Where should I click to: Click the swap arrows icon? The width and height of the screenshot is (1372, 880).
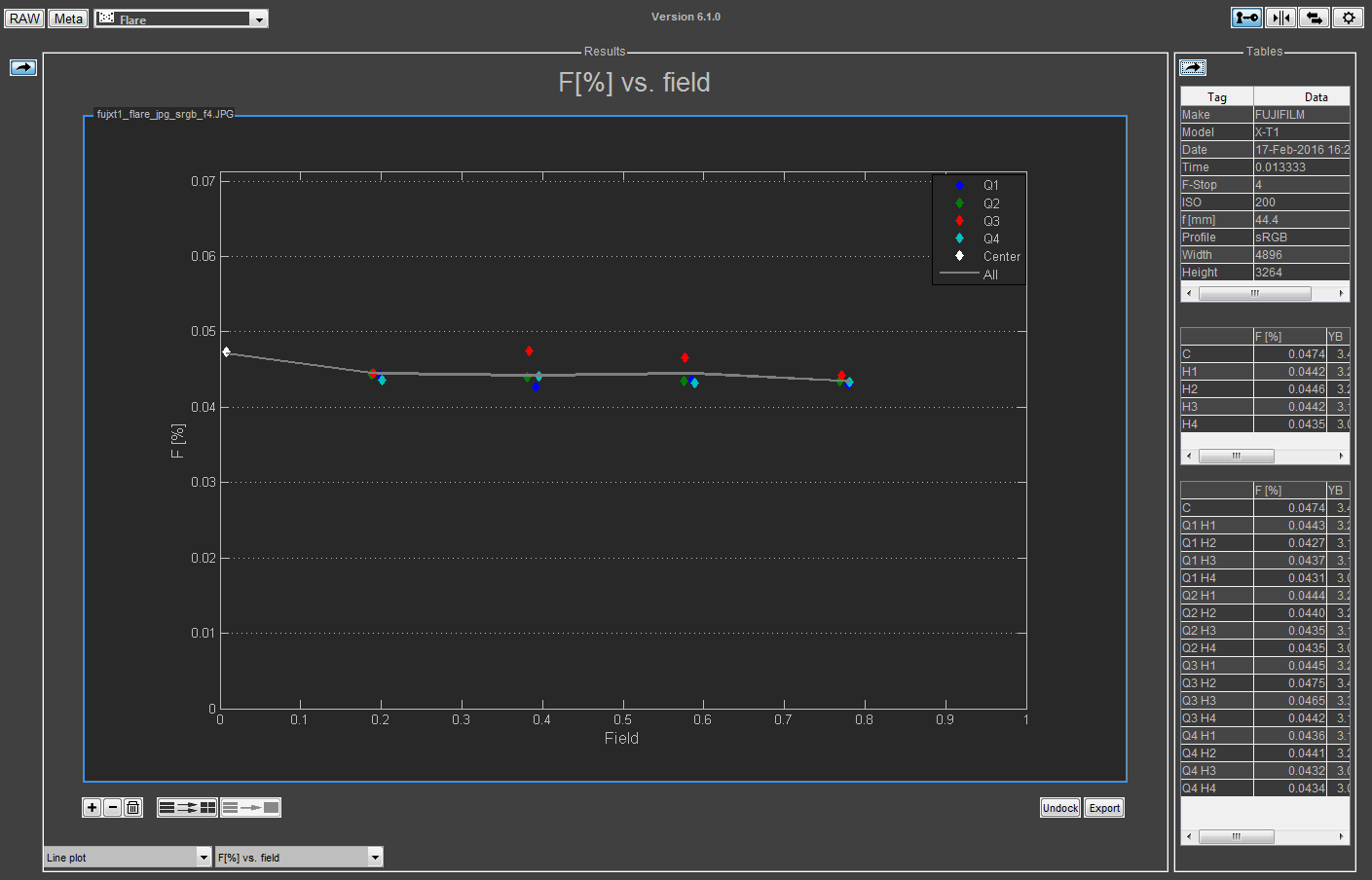(1315, 18)
